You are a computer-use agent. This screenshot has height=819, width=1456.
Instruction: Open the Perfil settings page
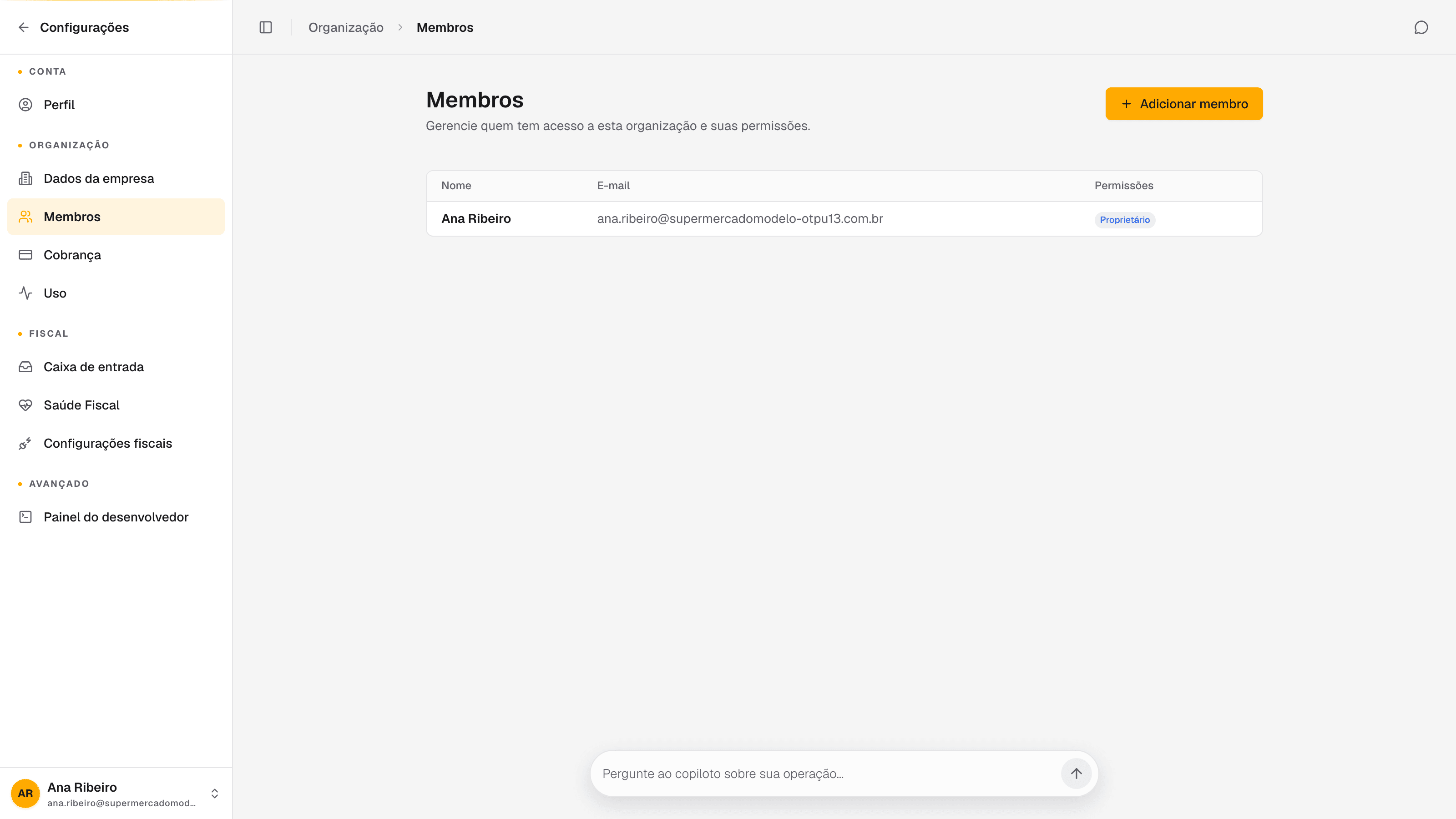pos(116,105)
